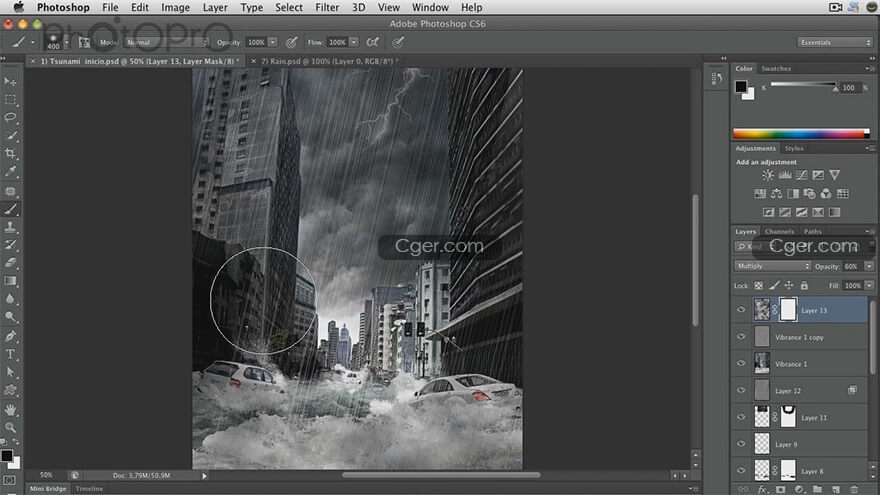Toggle visibility of Vibrance 1 layer
The image size is (880, 495).
[741, 363]
